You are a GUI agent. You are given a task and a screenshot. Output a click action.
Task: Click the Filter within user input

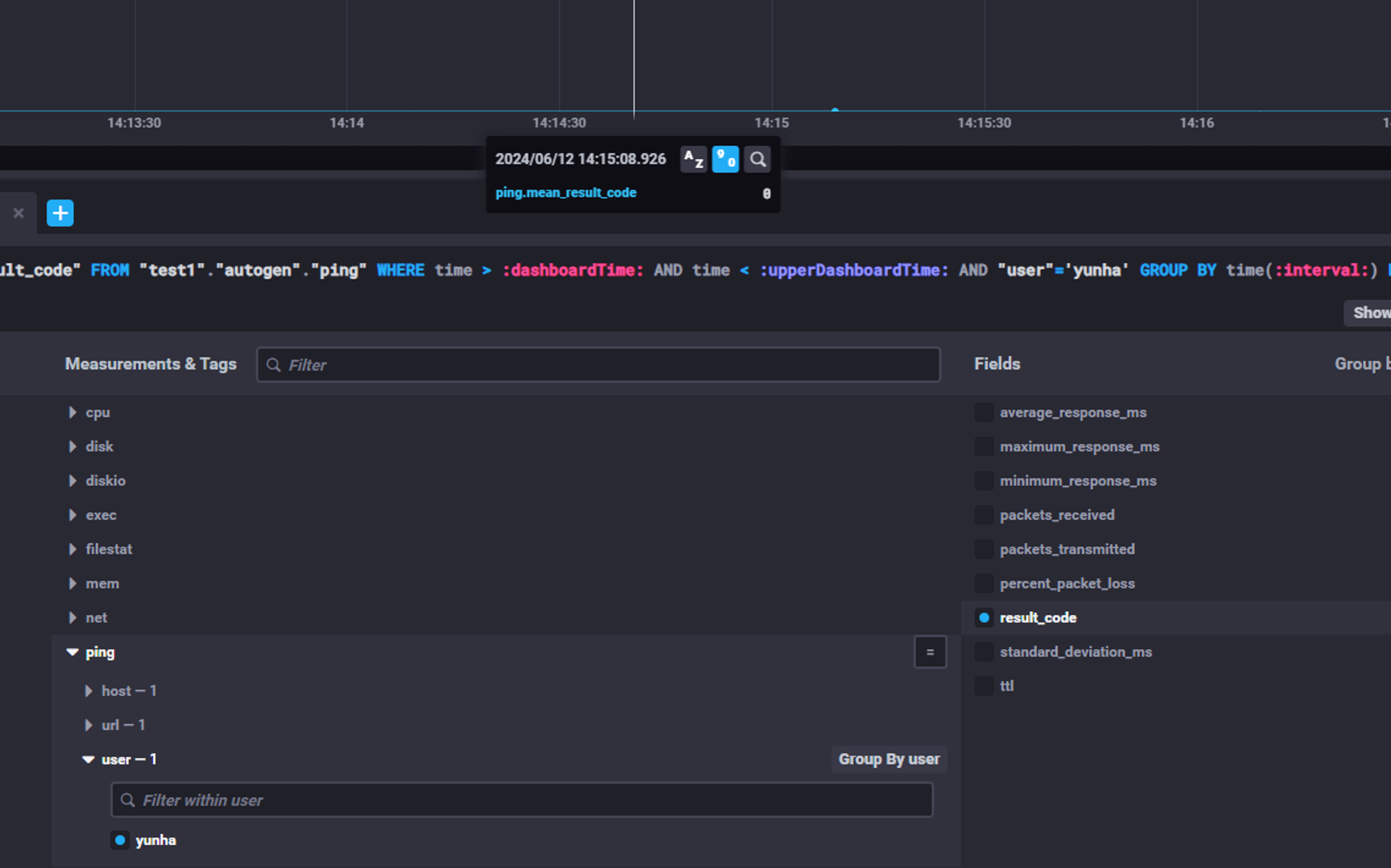[522, 801]
